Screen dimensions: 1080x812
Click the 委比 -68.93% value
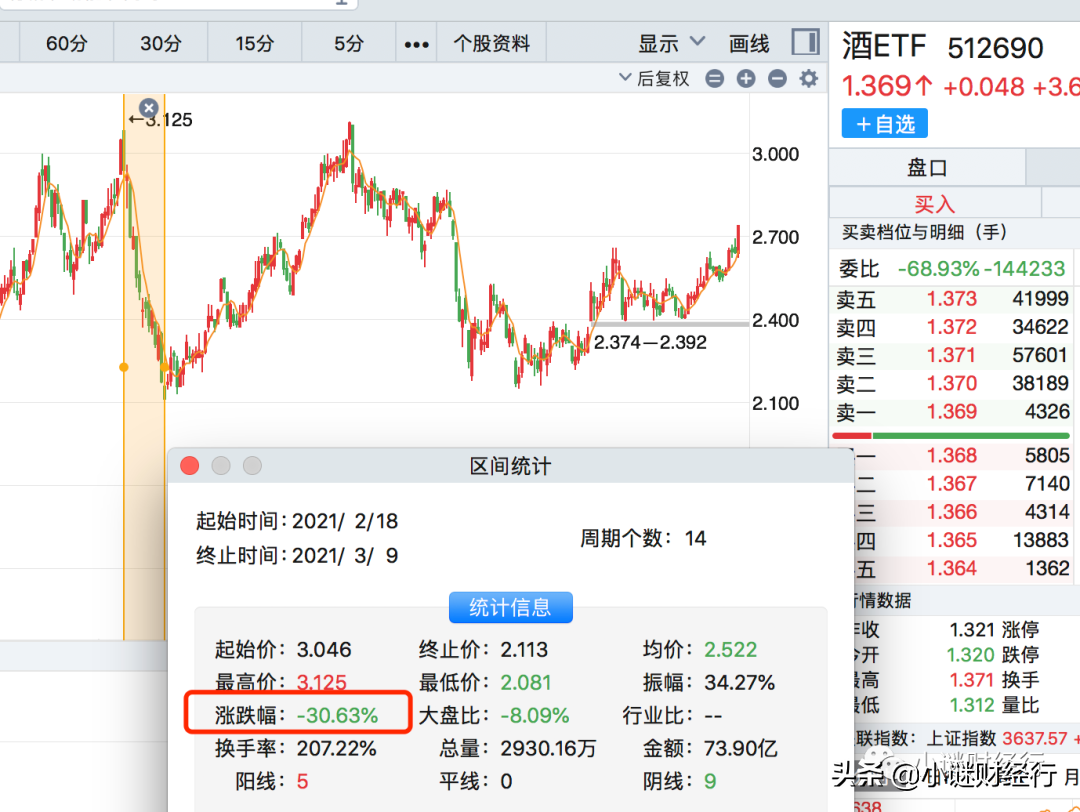[x=938, y=269]
